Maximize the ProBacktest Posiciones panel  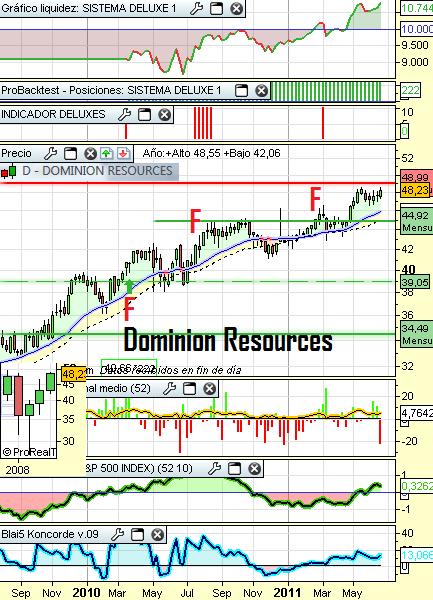pyautogui.click(x=241, y=91)
